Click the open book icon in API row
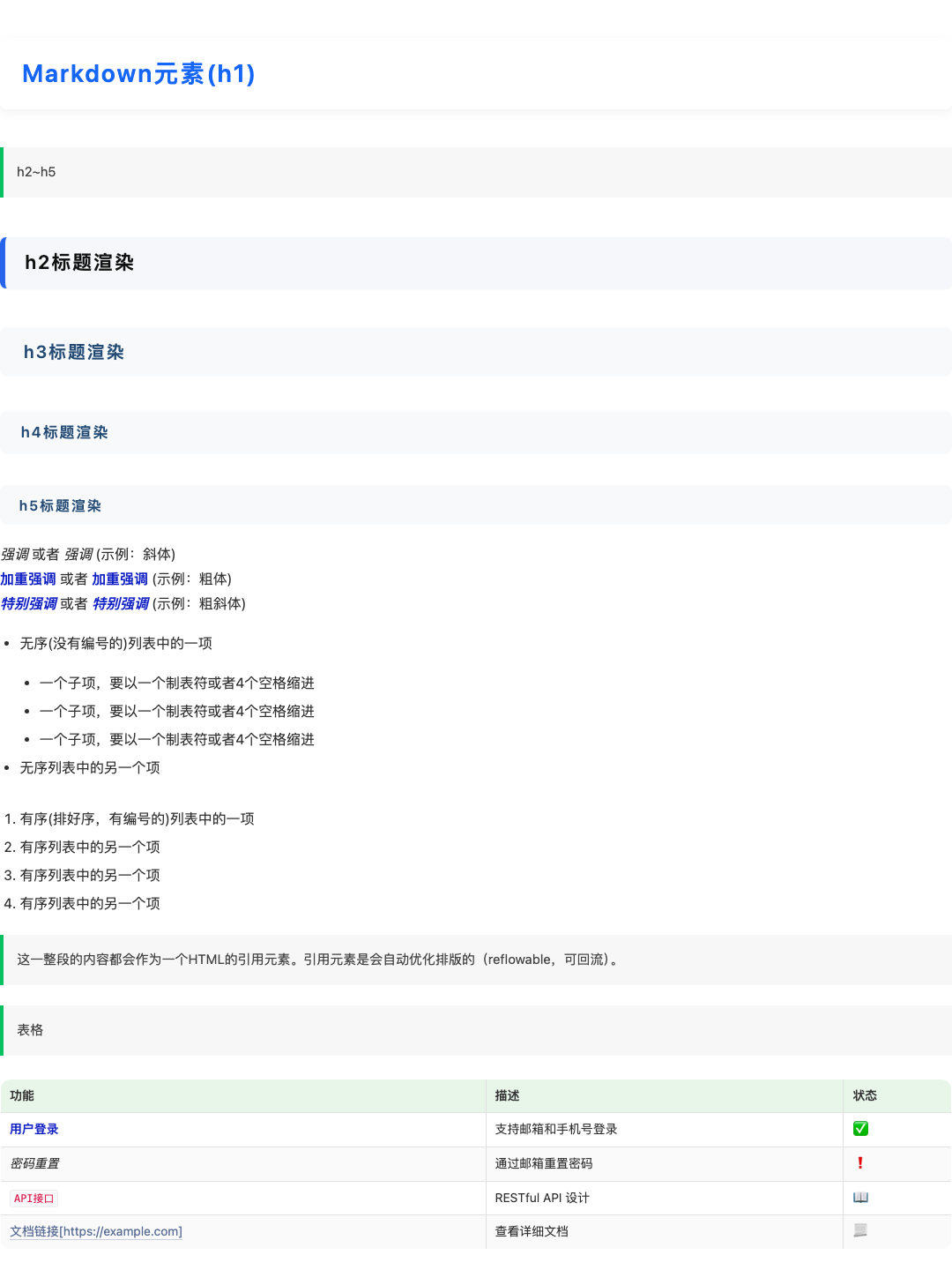 (860, 1198)
